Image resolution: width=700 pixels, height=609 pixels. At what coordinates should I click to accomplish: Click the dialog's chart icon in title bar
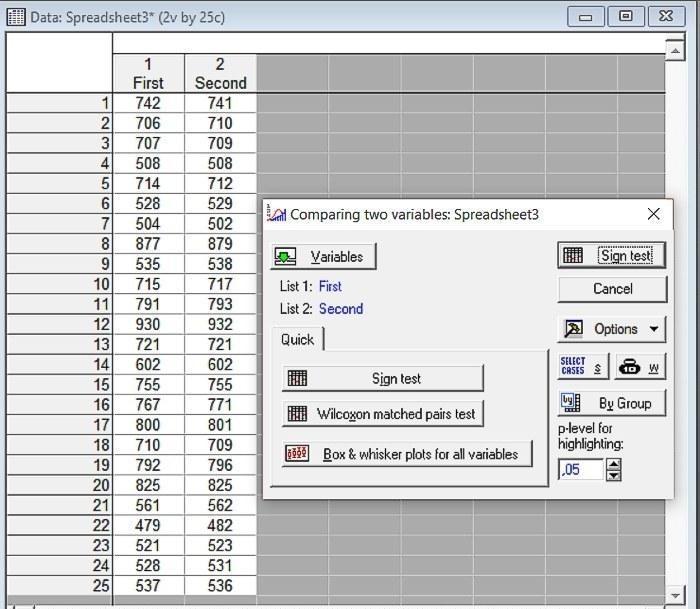click(x=276, y=214)
